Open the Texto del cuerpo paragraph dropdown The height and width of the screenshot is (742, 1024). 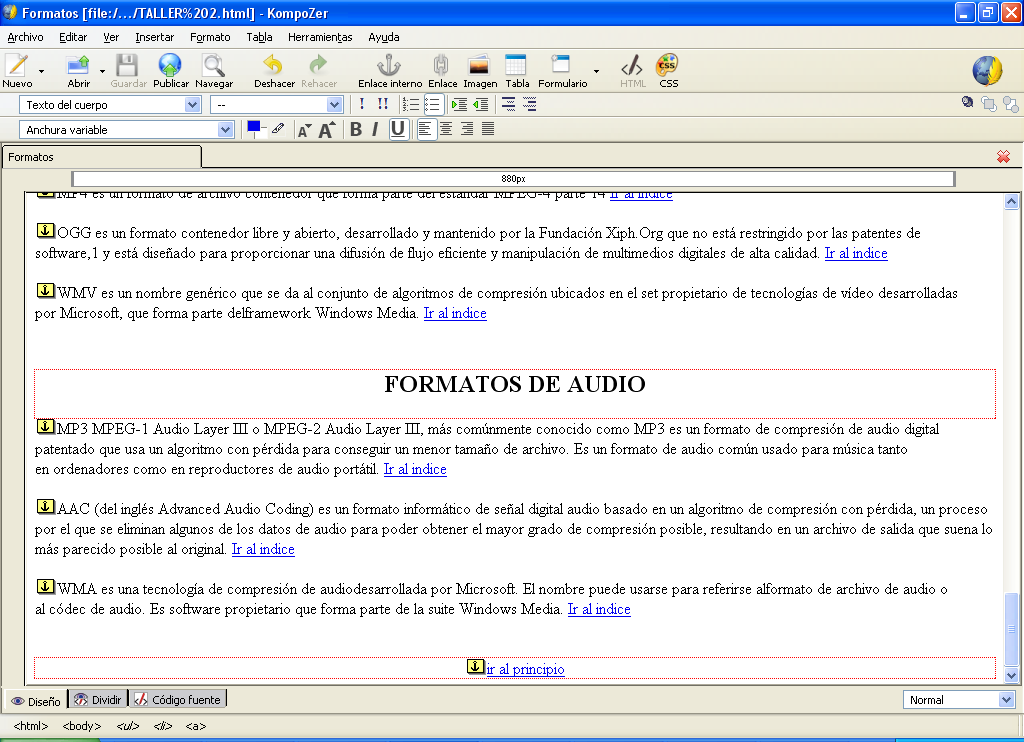coord(110,105)
